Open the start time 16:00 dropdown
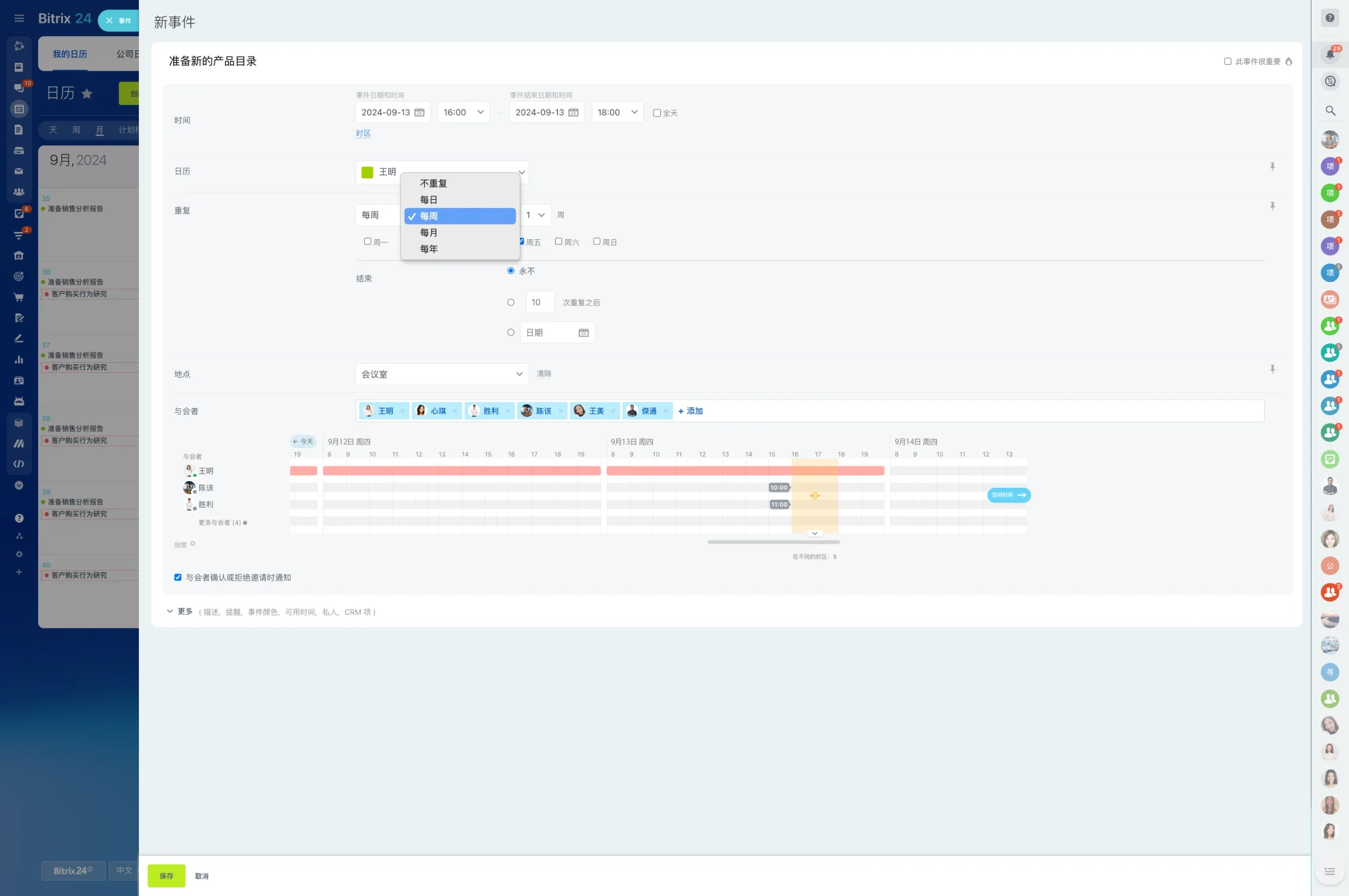Viewport: 1349px width, 896px height. point(464,112)
